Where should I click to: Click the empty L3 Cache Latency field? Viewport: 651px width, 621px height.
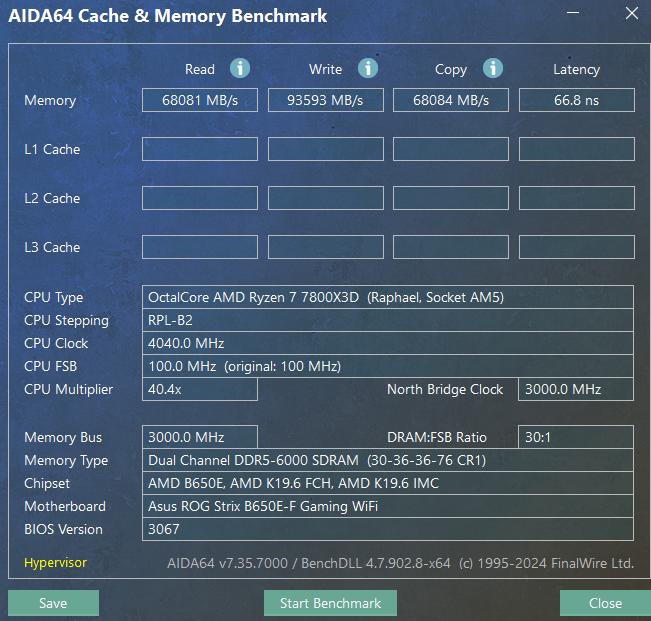pos(576,247)
